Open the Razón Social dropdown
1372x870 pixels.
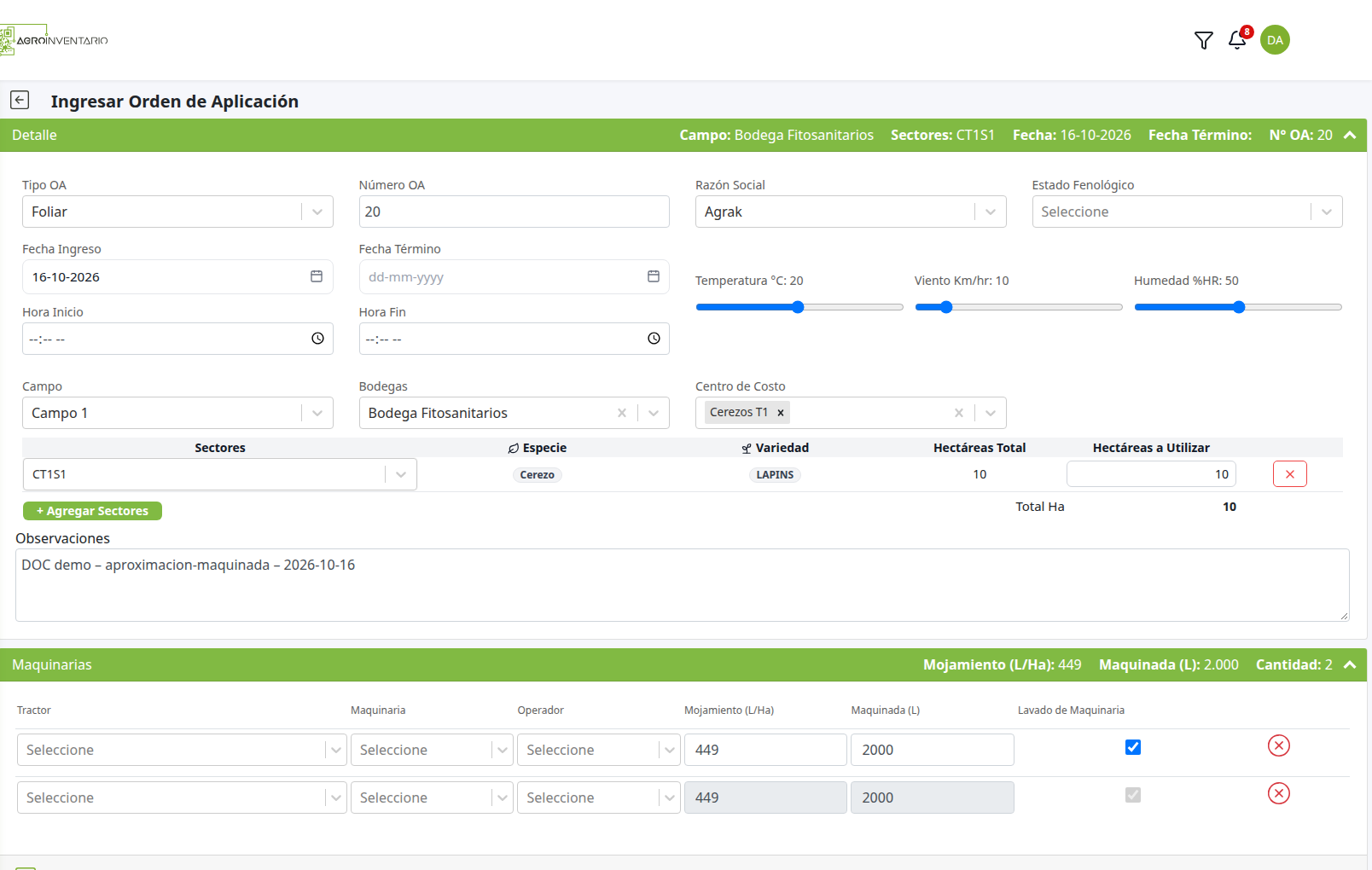point(851,212)
